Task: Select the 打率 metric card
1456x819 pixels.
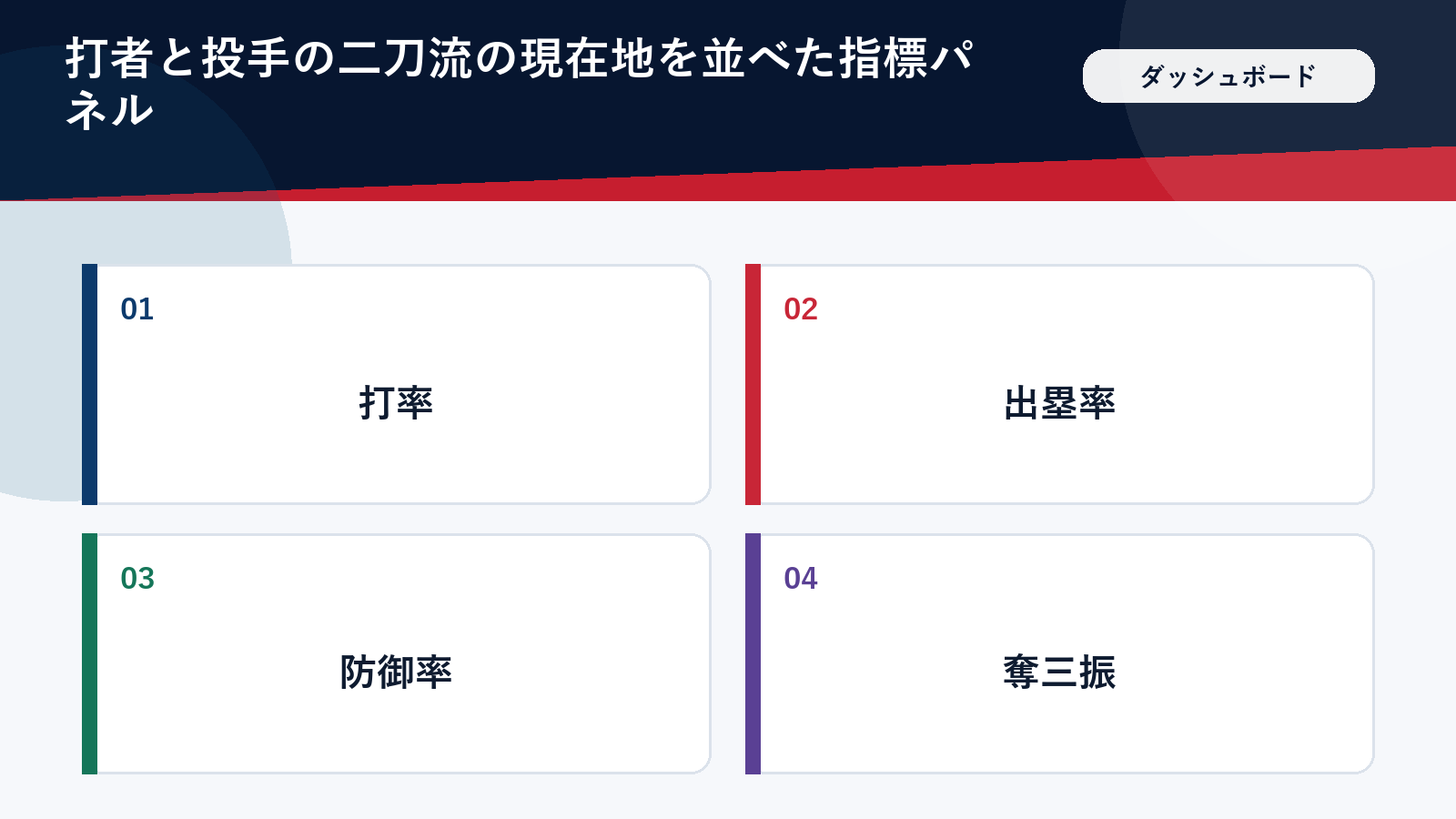Action: pyautogui.click(x=396, y=384)
